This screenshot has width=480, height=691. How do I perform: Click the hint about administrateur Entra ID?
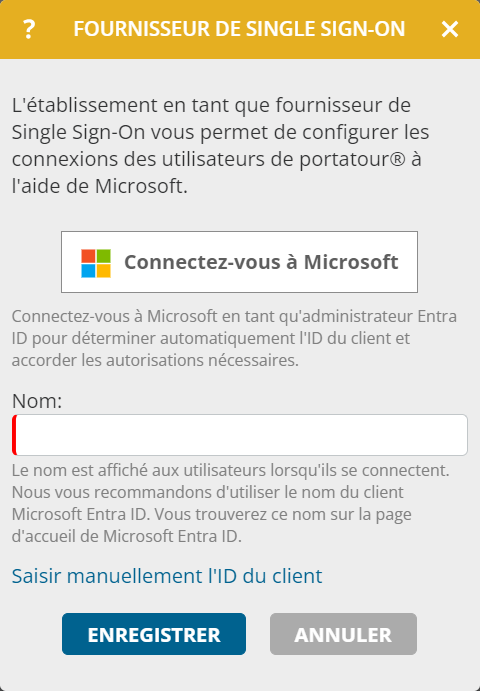point(234,338)
